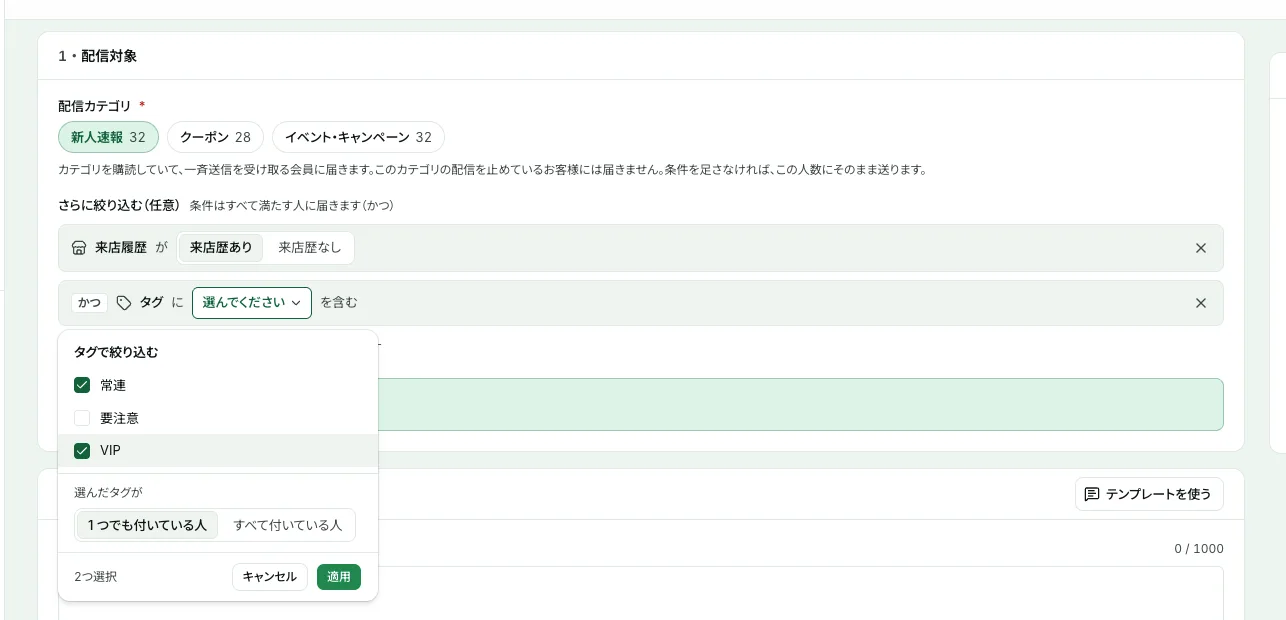1286x620 pixels.
Task: Click the かつ condition badge
Action: (89, 303)
